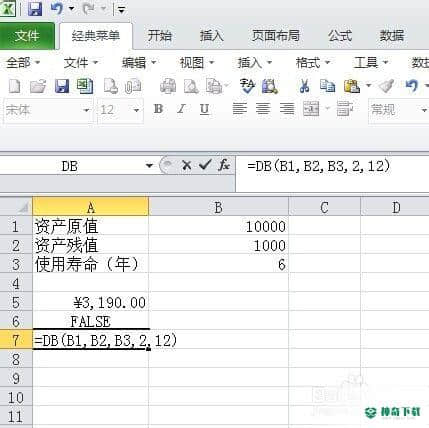The height and width of the screenshot is (428, 429).
Task: Click the Save icon in the classic toolbar
Action: 62,86
